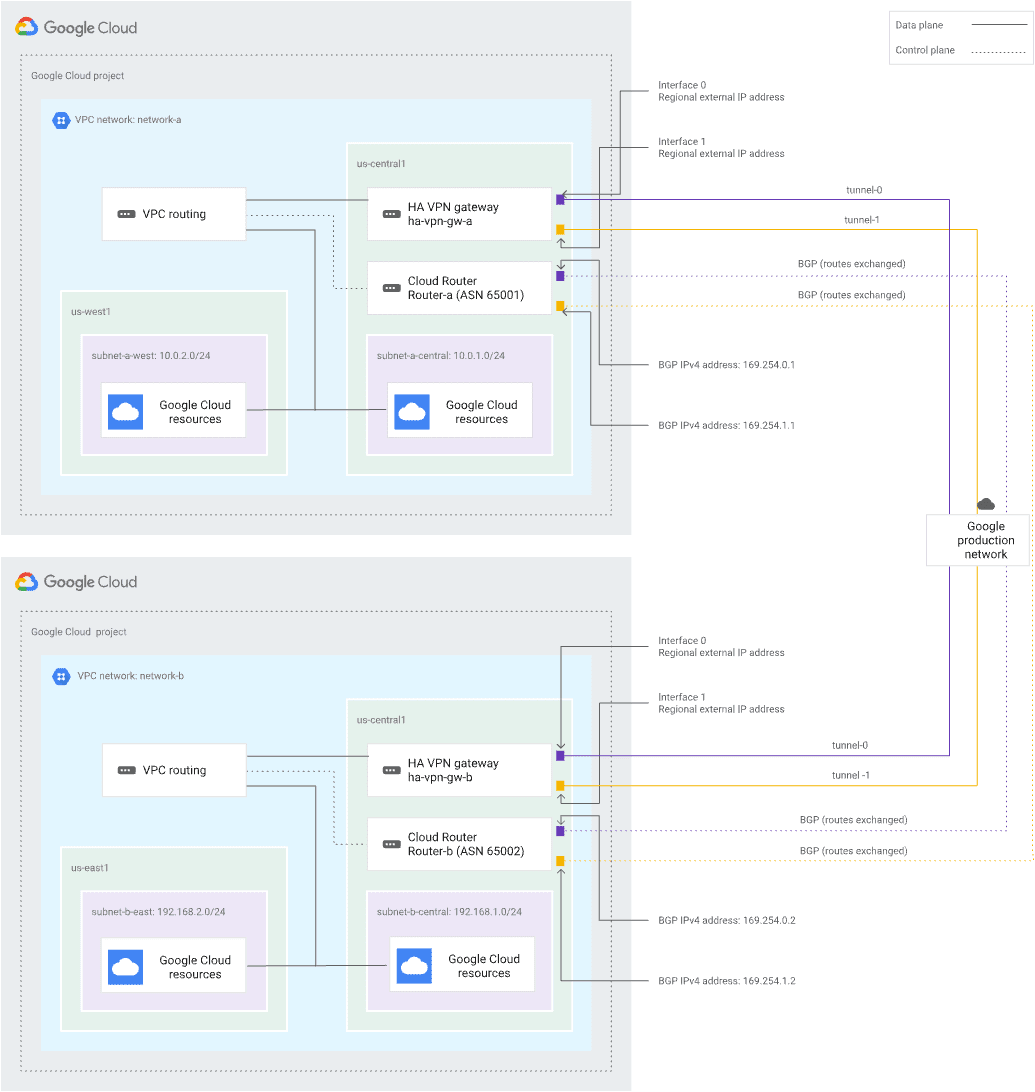
Task: Click the purple interface 0 square on ha-vpn-gw-b
Action: [x=560, y=756]
